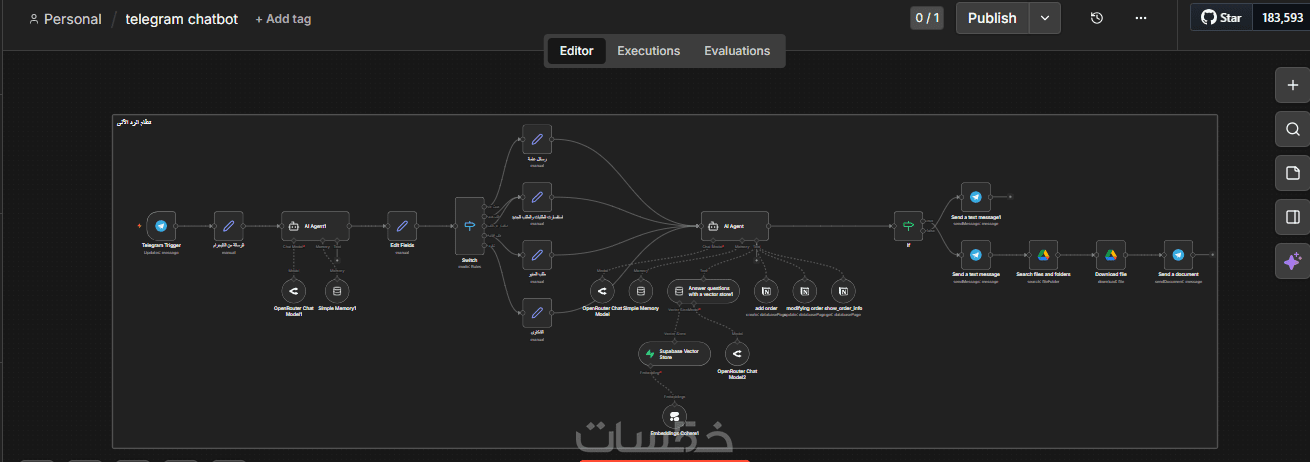This screenshot has height=462, width=1310.
Task: Open the Download file Google Drive node
Action: tap(1110, 255)
